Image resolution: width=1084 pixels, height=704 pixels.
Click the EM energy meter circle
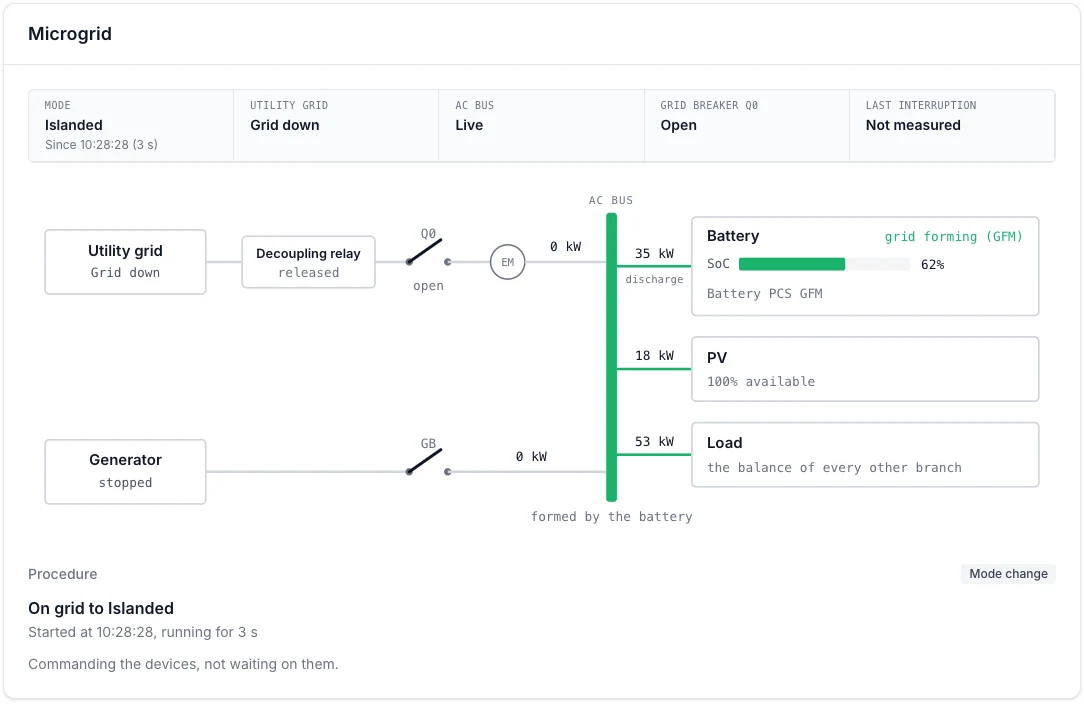click(507, 262)
